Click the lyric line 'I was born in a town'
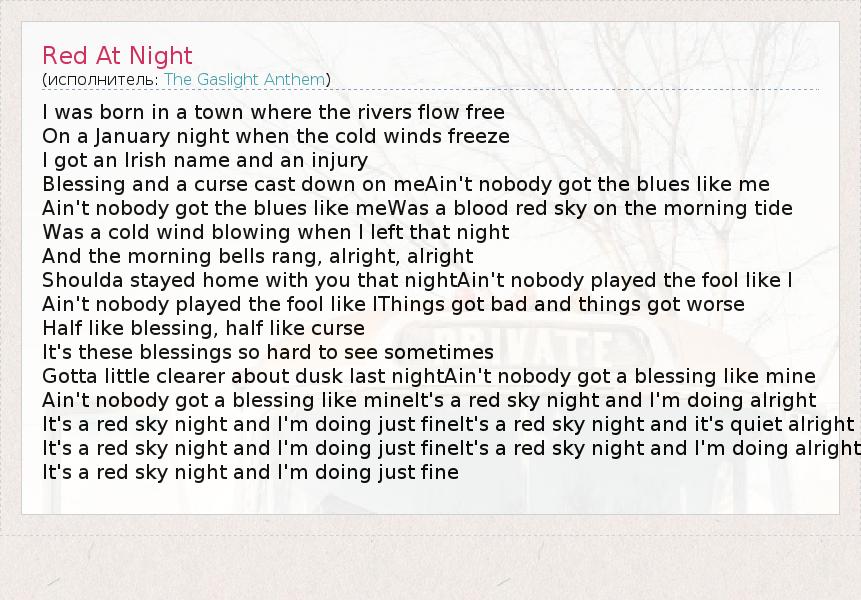 273,112
